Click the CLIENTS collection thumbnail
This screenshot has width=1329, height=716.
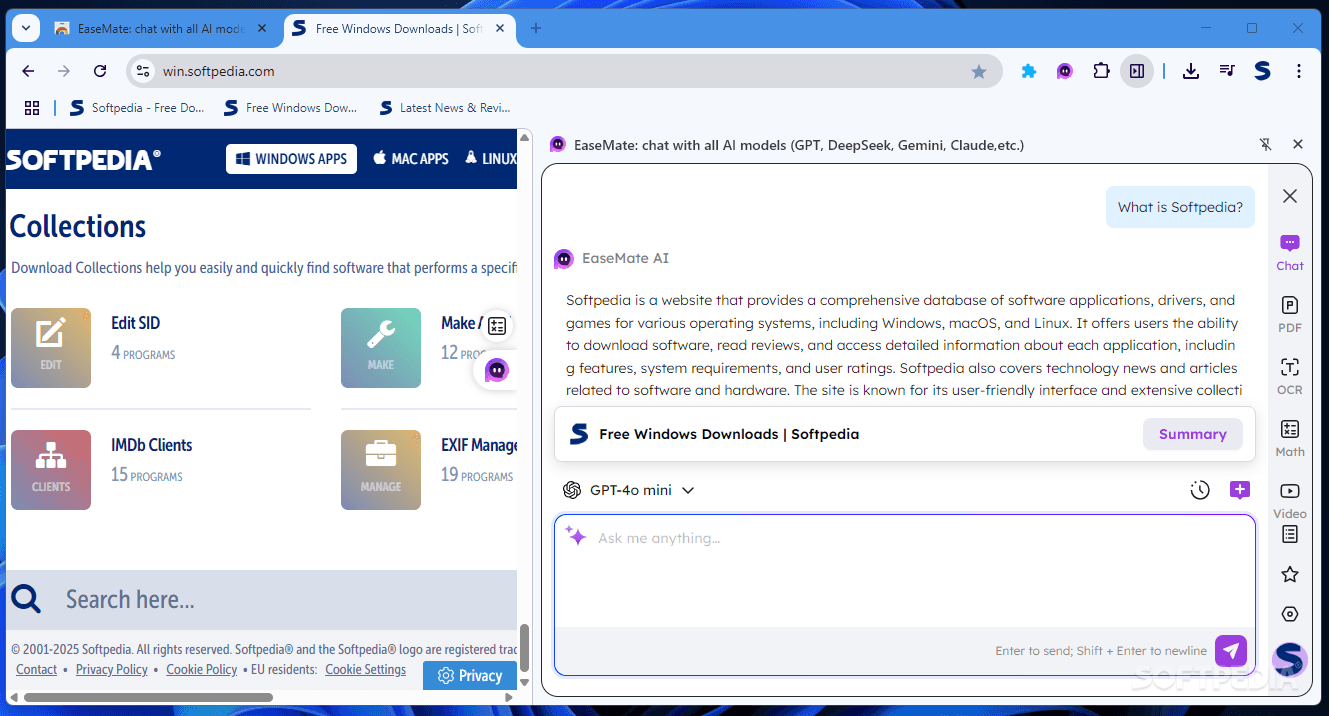(x=51, y=470)
